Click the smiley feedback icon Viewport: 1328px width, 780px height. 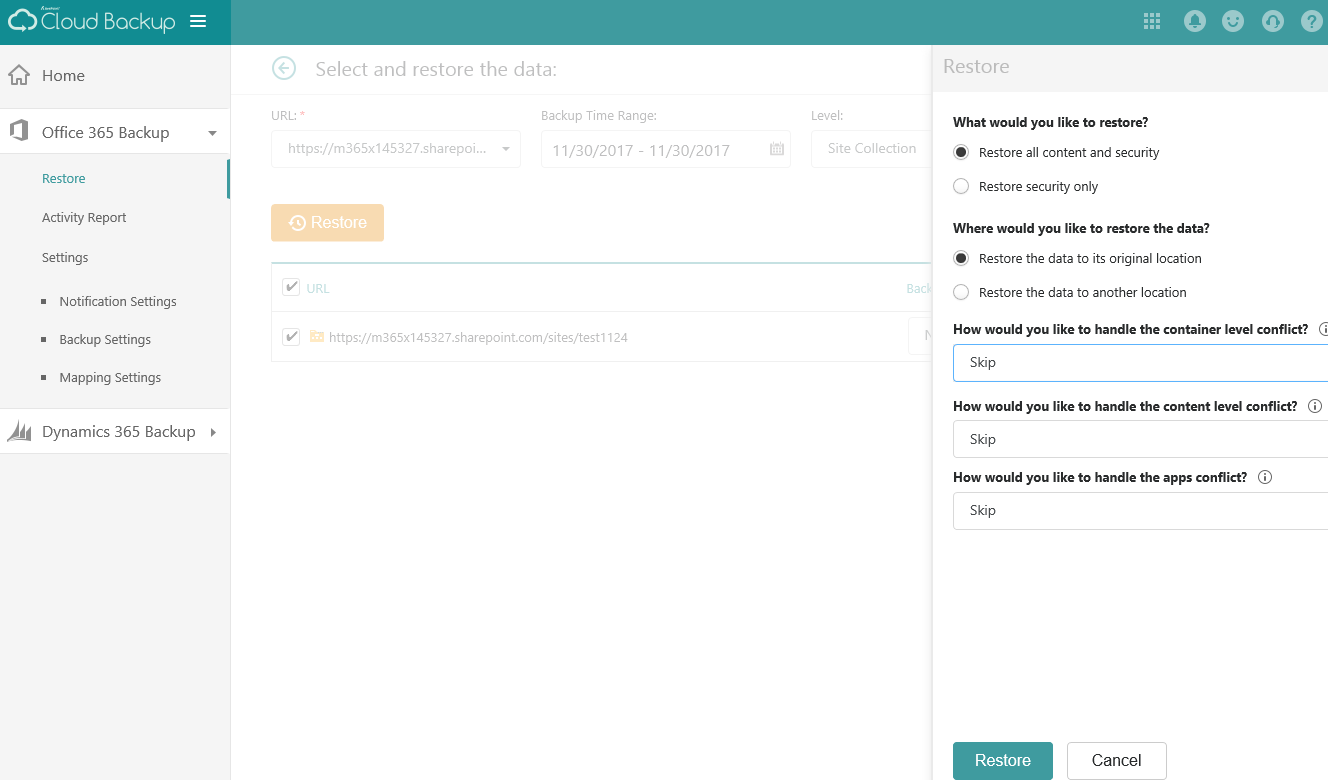coord(1233,21)
